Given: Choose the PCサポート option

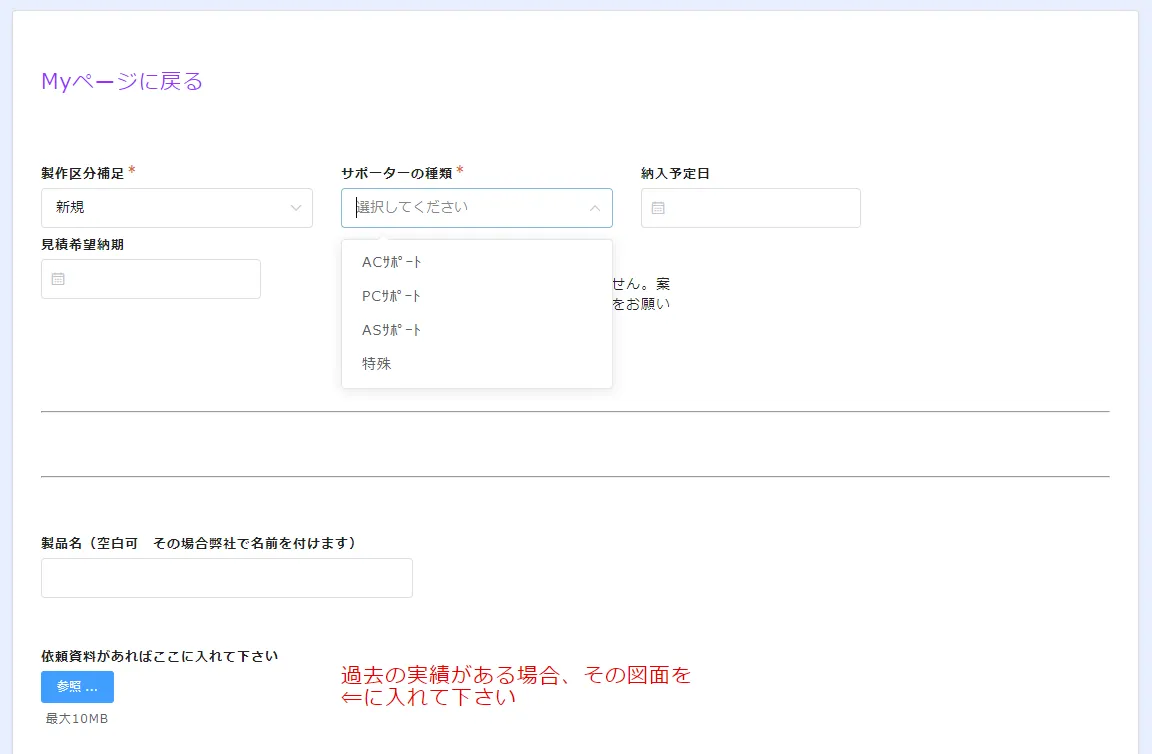Looking at the screenshot, I should 392,296.
